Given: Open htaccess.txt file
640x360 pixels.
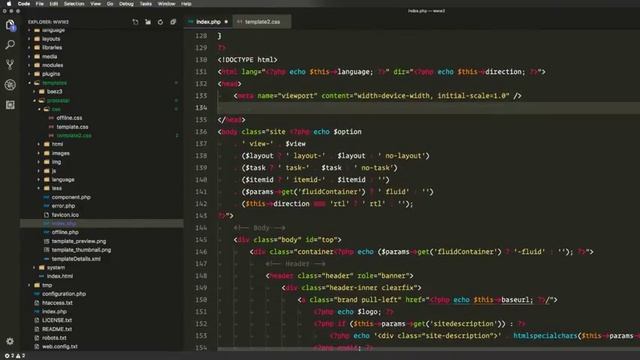Looking at the screenshot, I should pyautogui.click(x=57, y=303).
